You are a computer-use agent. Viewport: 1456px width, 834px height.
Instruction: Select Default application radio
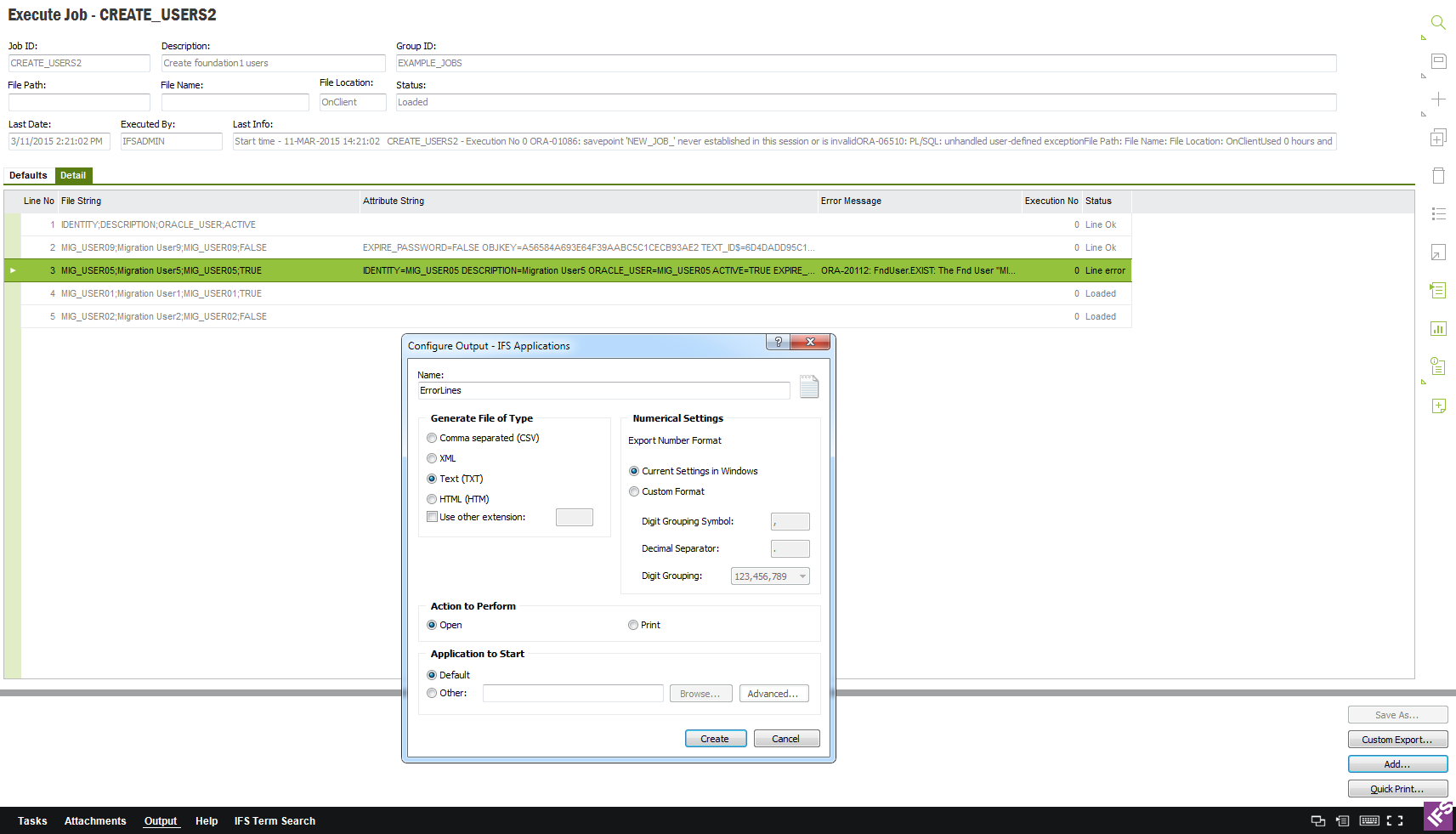[x=432, y=675]
